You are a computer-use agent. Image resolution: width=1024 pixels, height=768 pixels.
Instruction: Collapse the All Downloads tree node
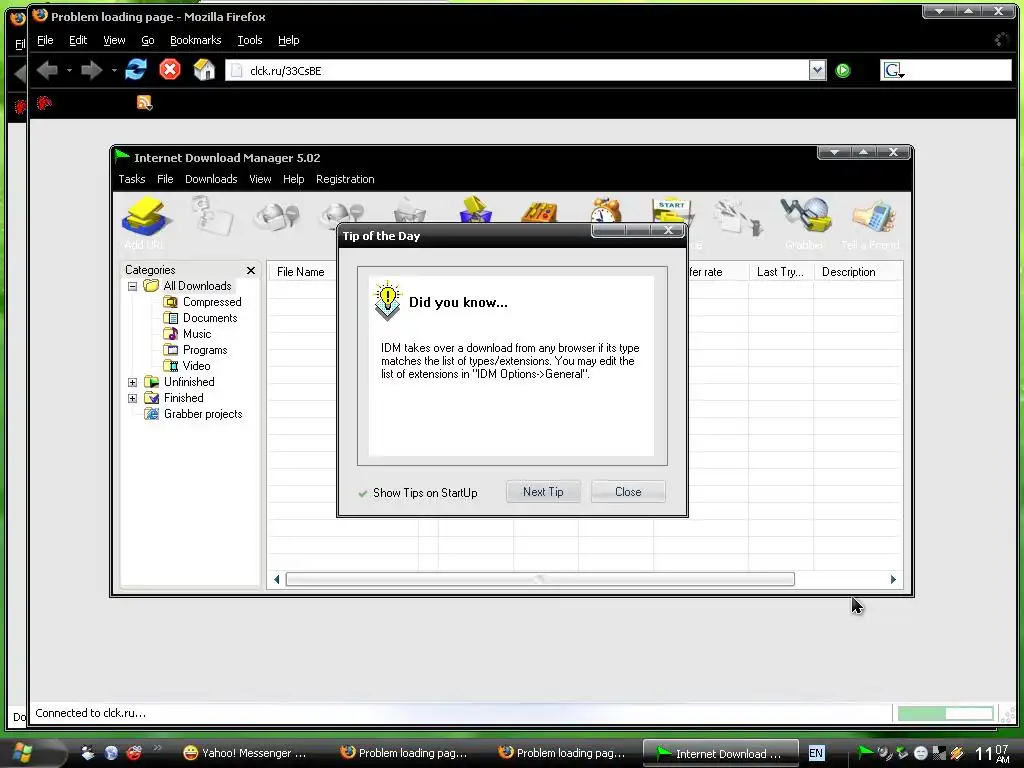pyautogui.click(x=133, y=286)
